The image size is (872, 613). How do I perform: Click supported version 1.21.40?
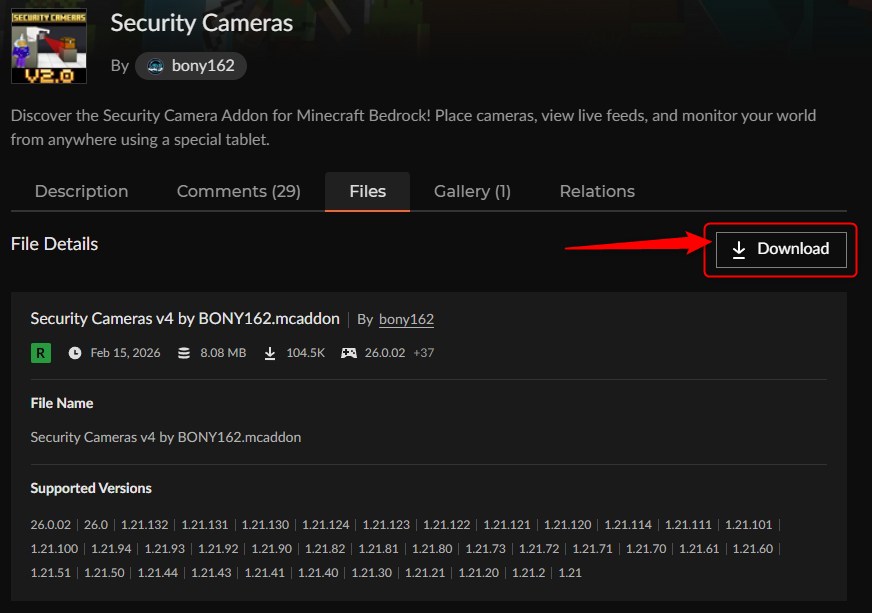[318, 572]
